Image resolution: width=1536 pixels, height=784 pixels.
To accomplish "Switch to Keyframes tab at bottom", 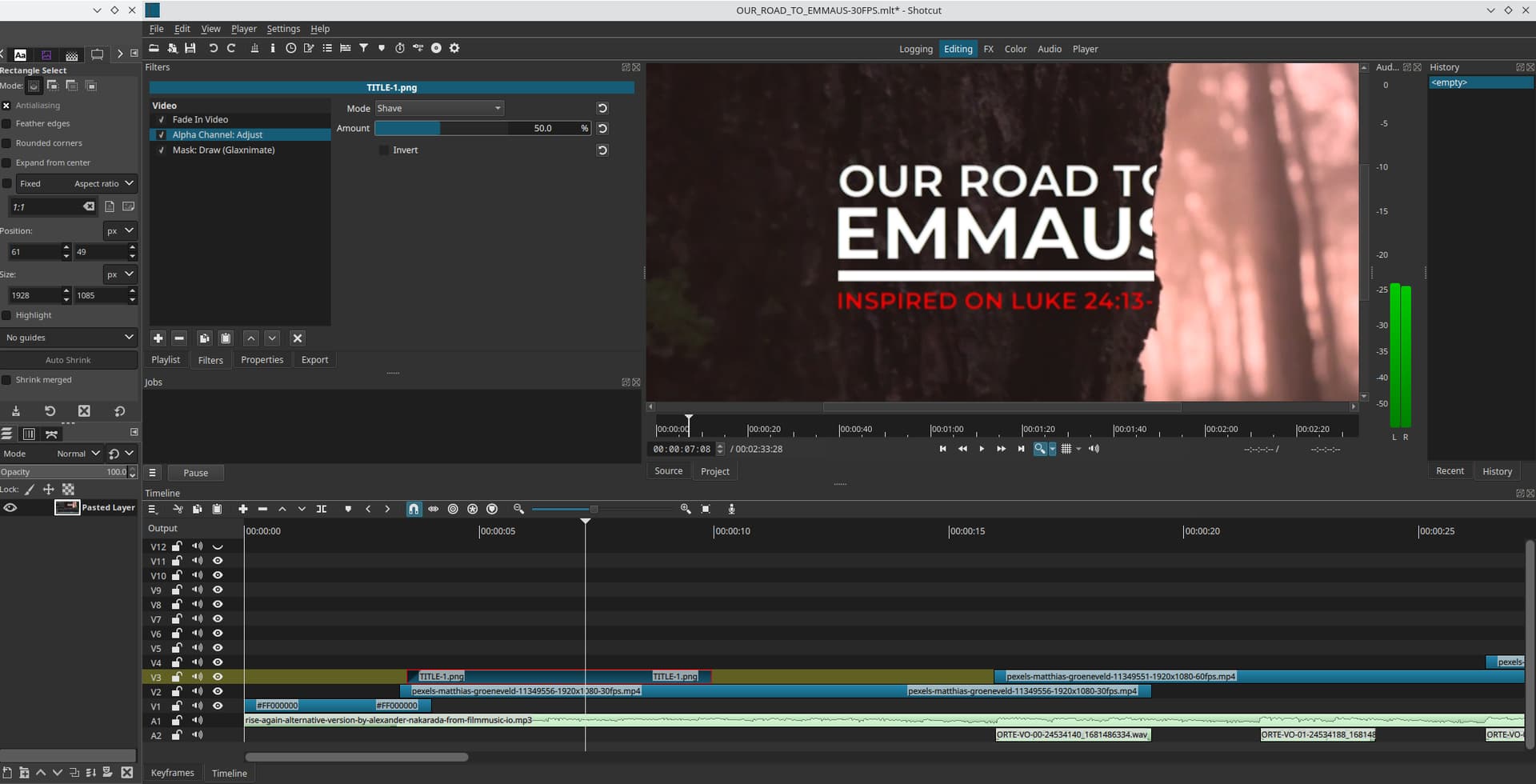I will (173, 773).
